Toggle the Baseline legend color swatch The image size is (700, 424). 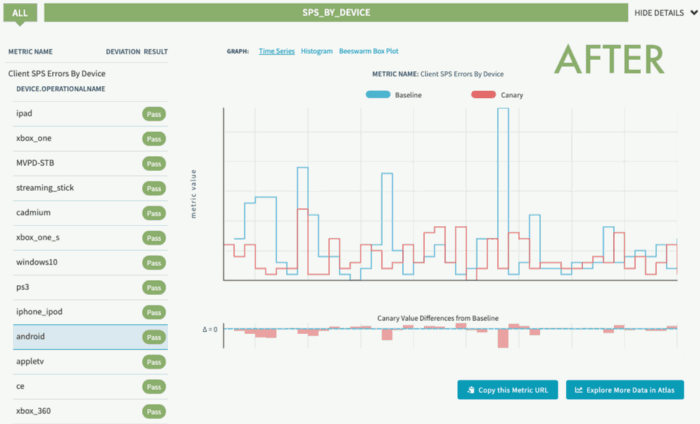click(378, 94)
